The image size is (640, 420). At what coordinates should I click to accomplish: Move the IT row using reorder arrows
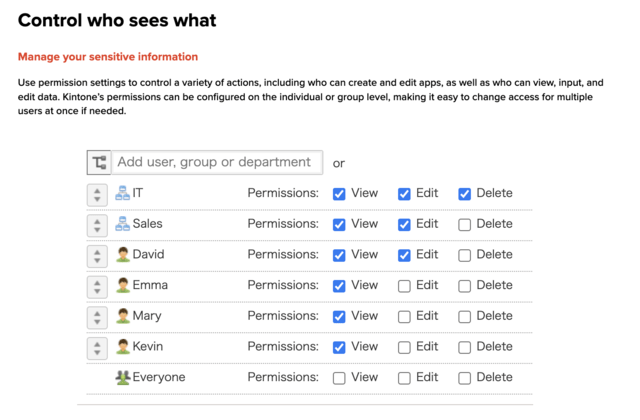pyautogui.click(x=97, y=195)
